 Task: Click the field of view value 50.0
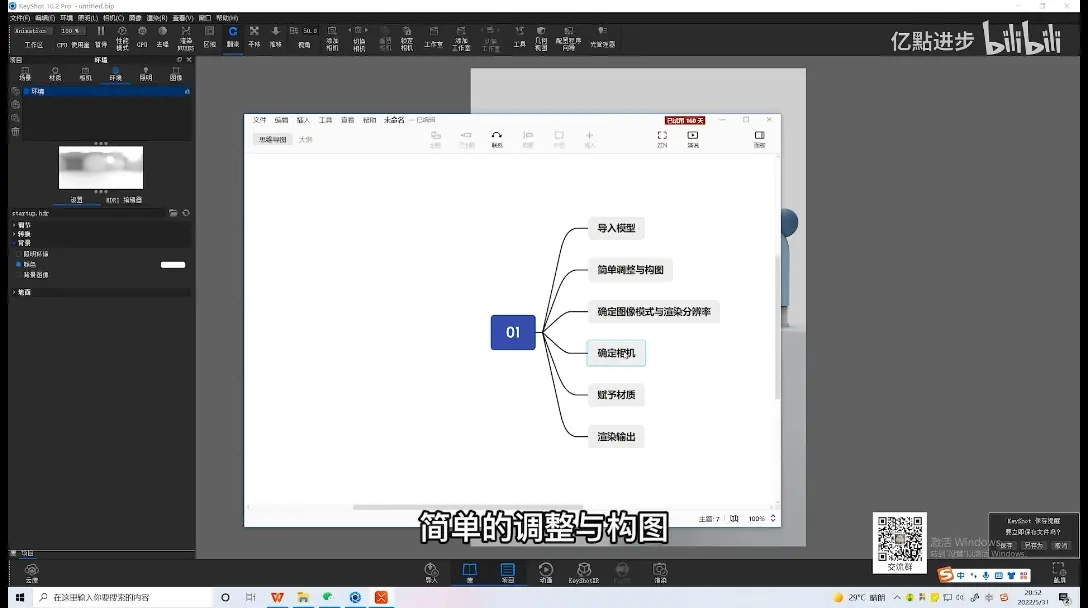[309, 31]
